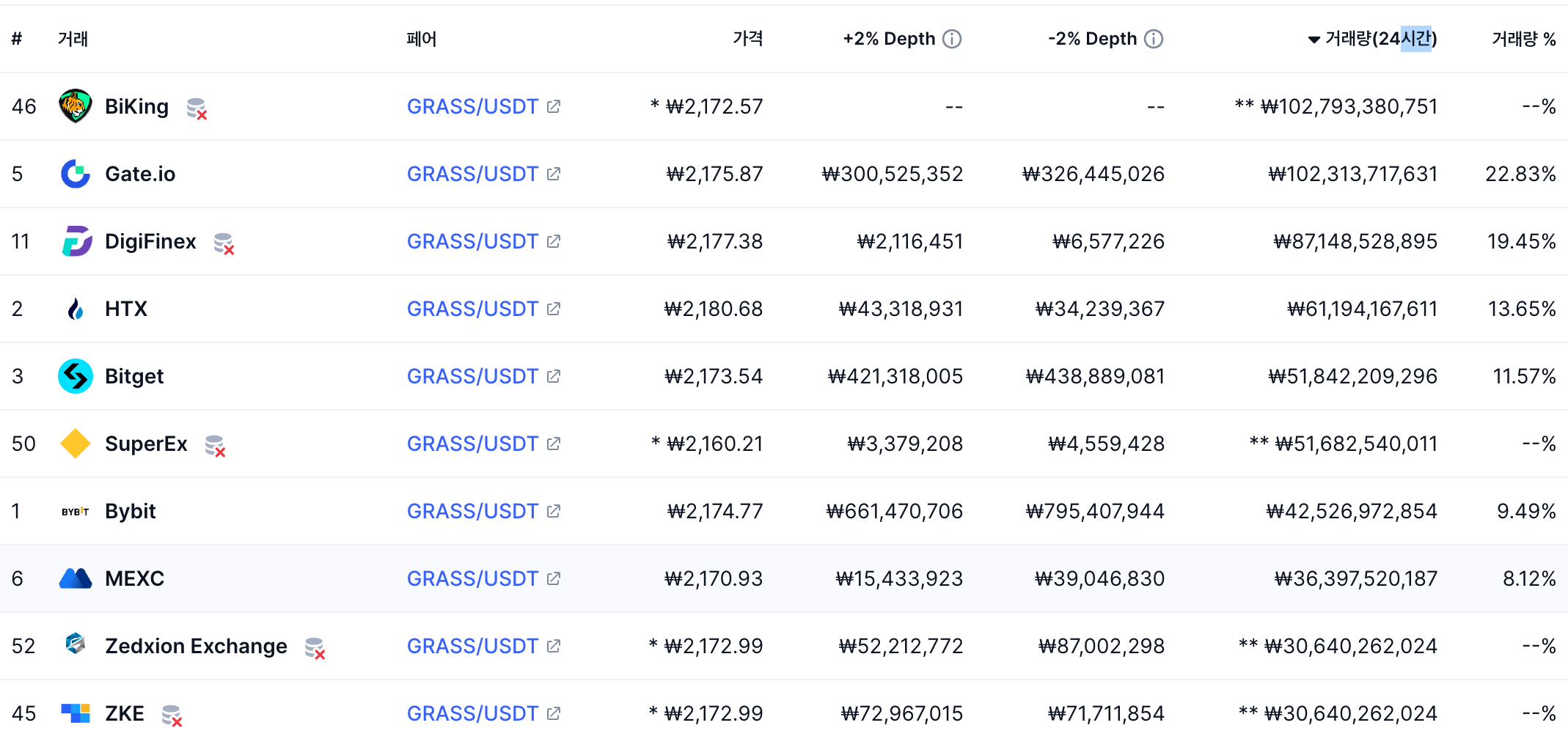
Task: Open MEXC's GRASS/USDT pair link
Action: tap(472, 578)
